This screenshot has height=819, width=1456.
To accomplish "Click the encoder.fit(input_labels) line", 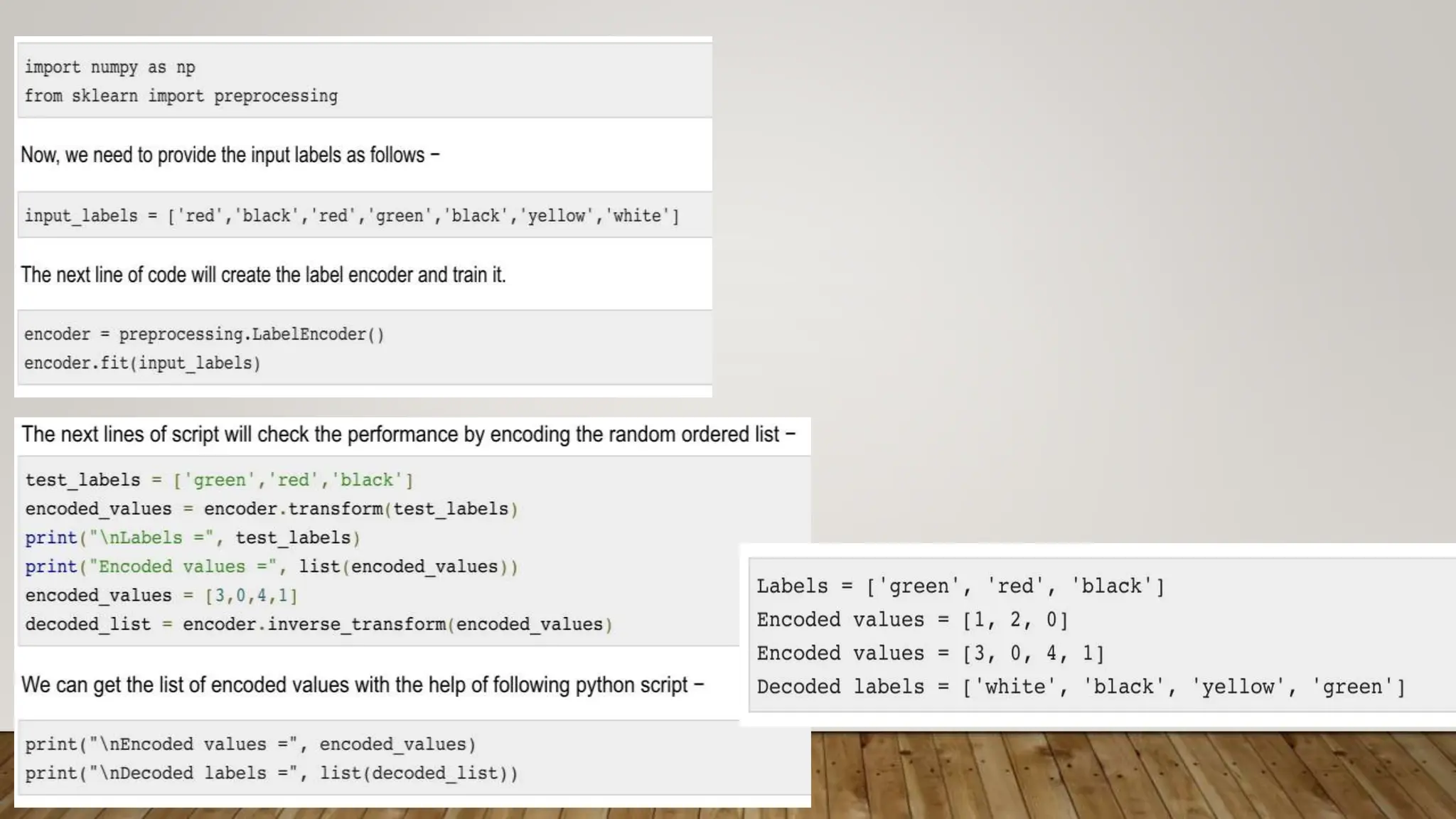I will tap(142, 363).
